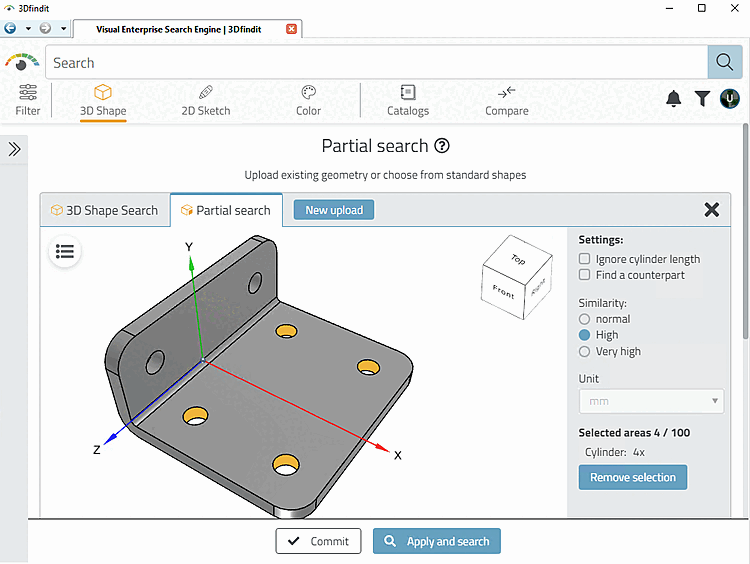Open browser history dropdown arrow
The width and height of the screenshot is (750, 564).
click(x=63, y=28)
